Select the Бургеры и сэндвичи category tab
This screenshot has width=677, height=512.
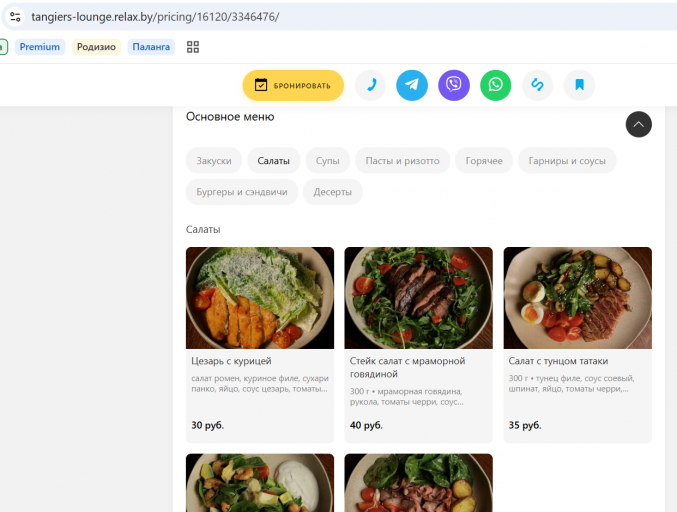click(242, 192)
